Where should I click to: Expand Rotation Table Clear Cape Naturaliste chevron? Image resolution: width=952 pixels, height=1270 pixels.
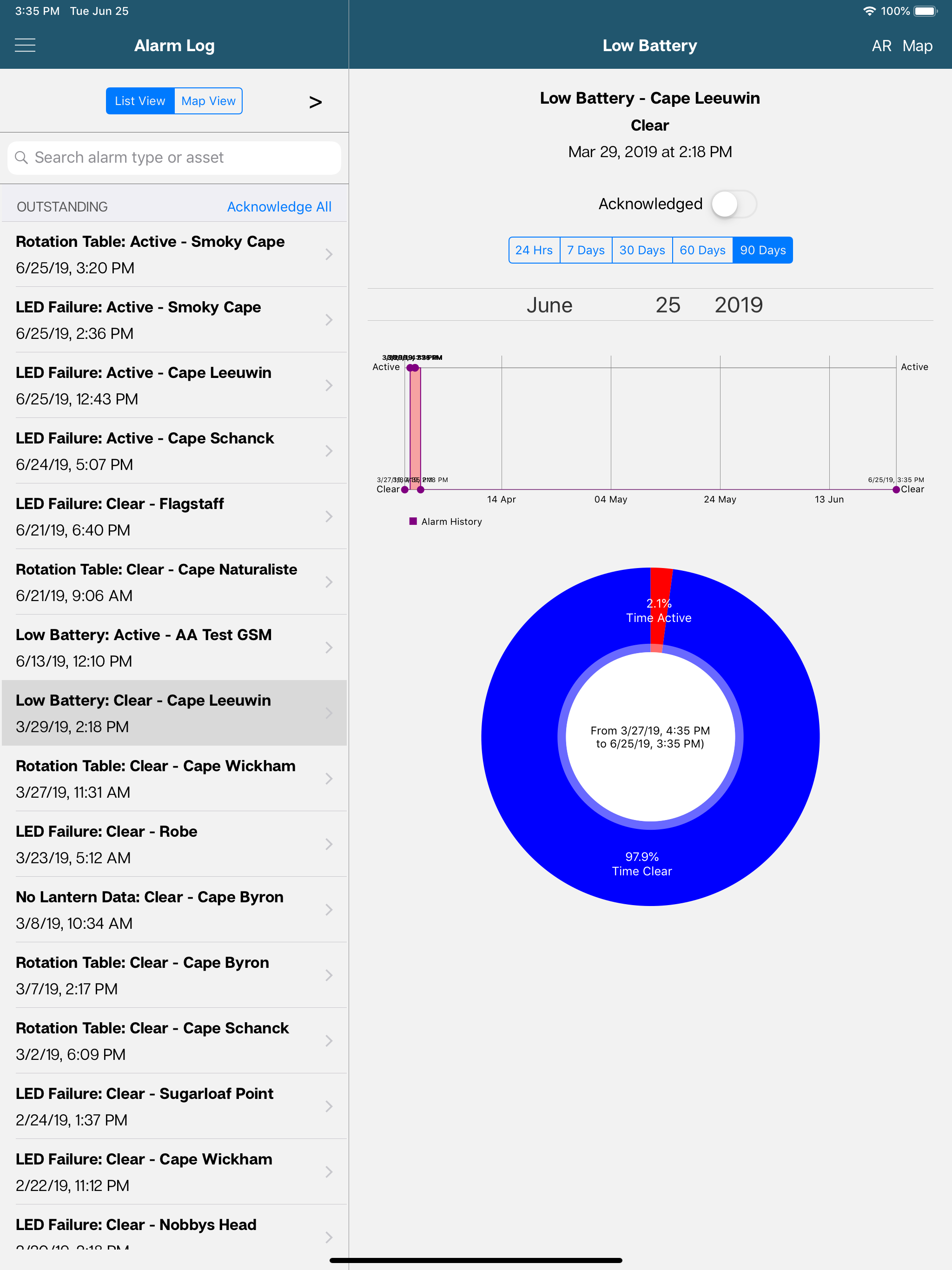pos(329,582)
